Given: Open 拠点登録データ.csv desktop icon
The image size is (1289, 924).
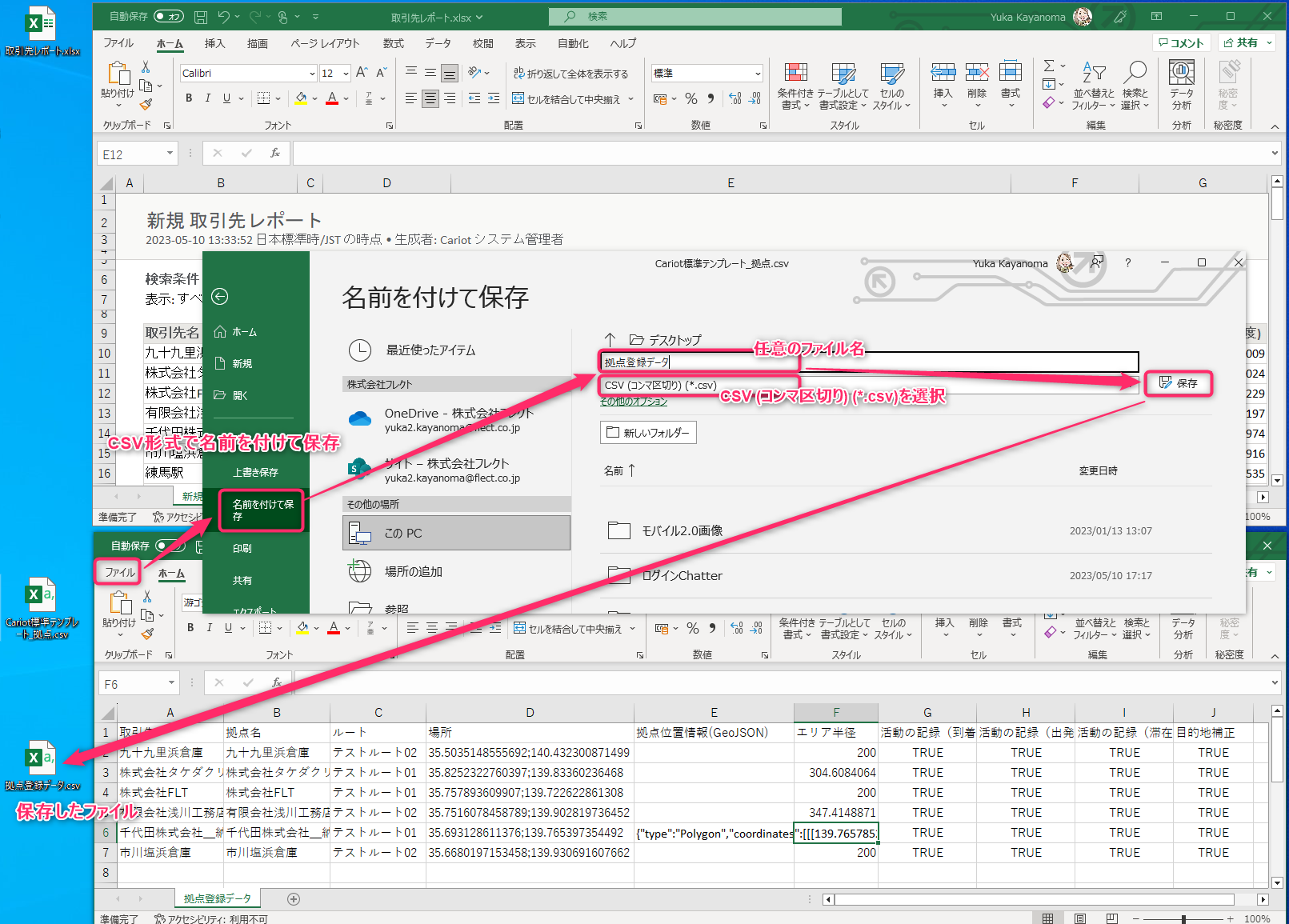Looking at the screenshot, I should (42, 766).
